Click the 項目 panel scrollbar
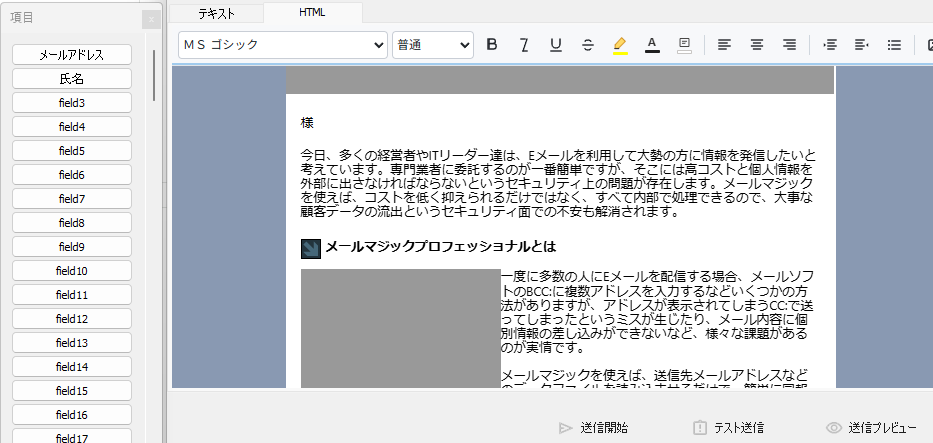 pos(154,76)
